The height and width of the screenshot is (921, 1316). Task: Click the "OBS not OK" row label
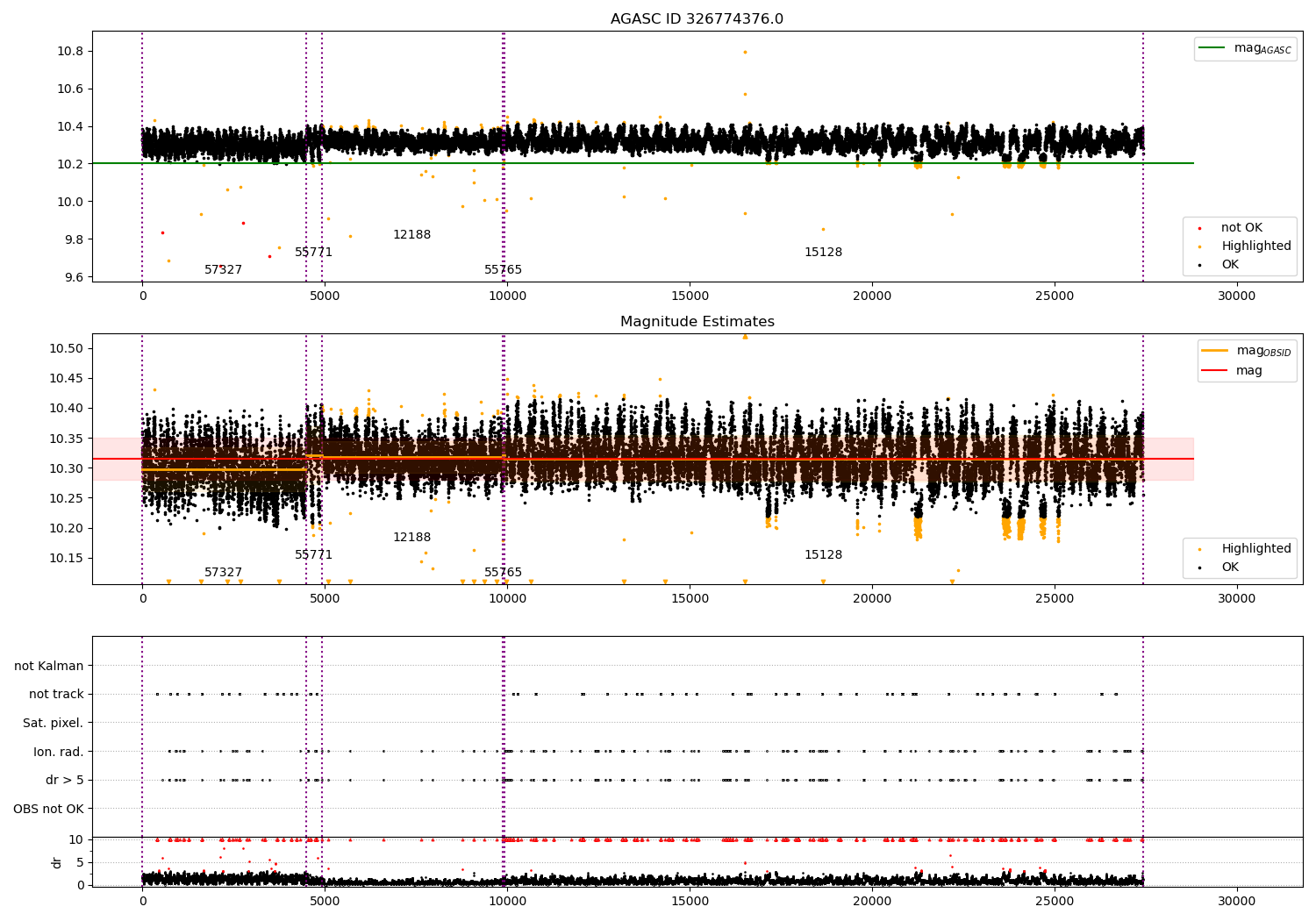48,809
